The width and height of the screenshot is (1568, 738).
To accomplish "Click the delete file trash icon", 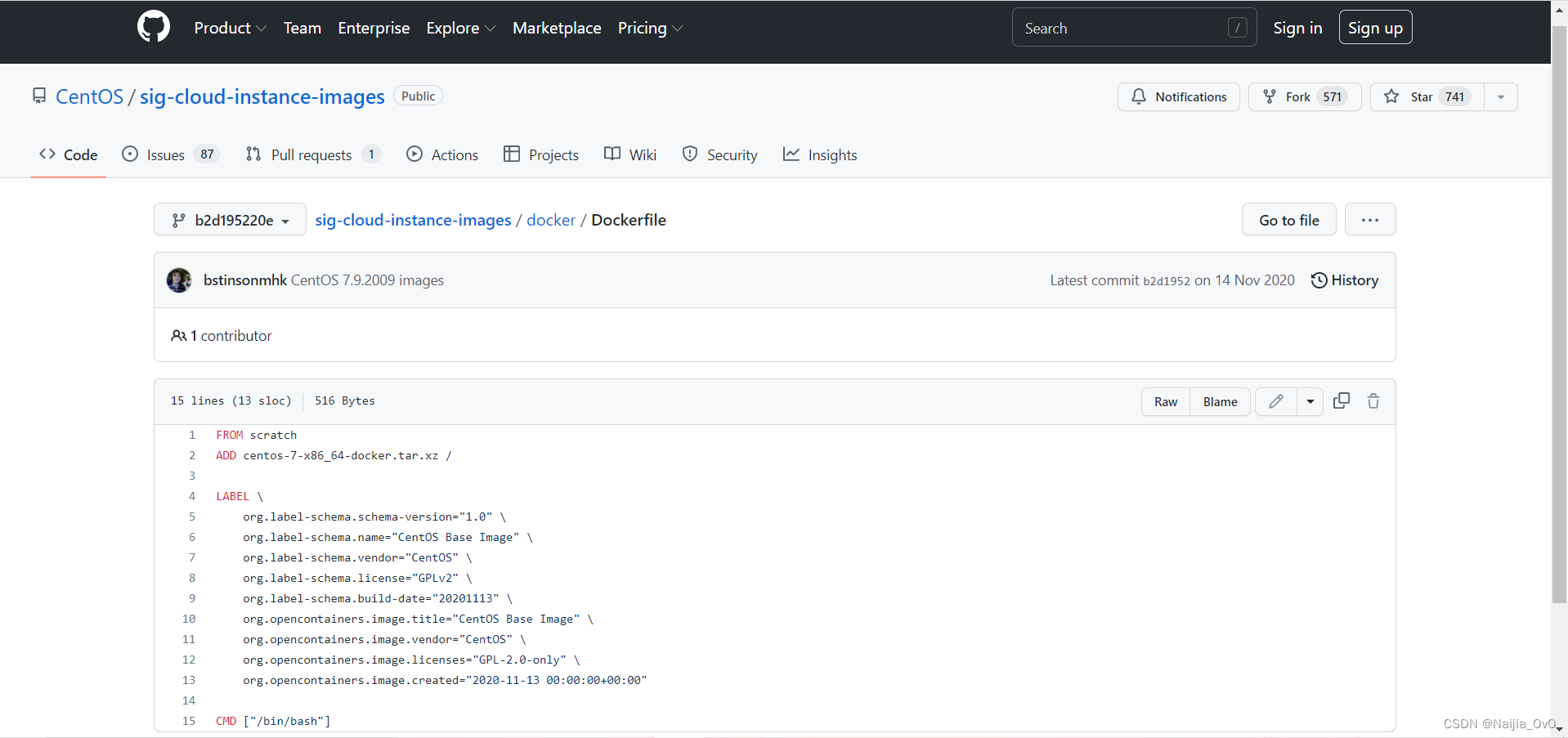I will [x=1373, y=401].
